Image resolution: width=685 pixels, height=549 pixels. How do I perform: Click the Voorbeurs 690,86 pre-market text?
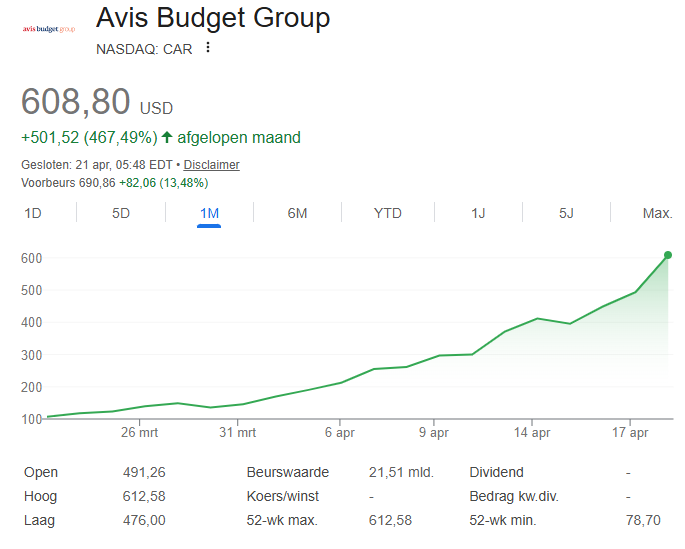click(68, 183)
